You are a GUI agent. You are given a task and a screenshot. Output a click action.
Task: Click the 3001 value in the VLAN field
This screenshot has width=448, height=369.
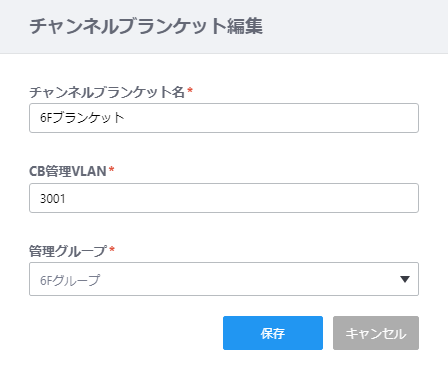(x=53, y=198)
